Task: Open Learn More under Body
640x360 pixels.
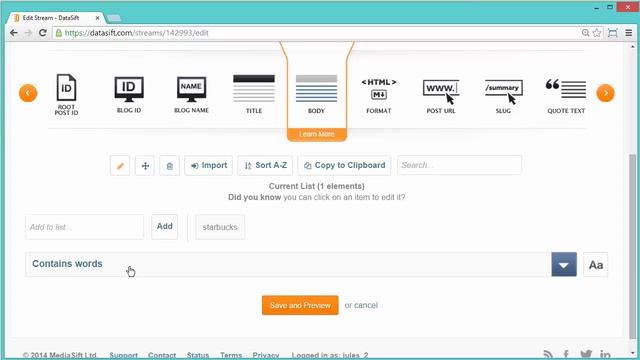Action: pos(317,134)
